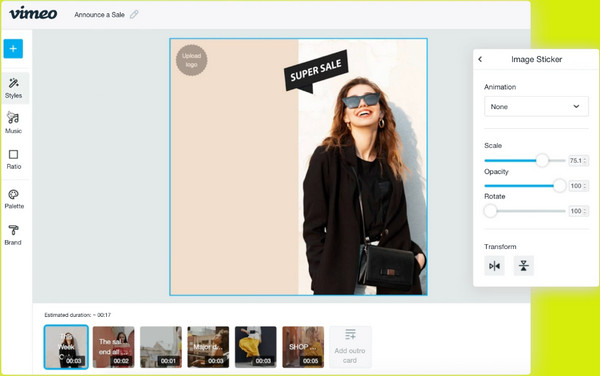The width and height of the screenshot is (600, 376).
Task: Select the 'Major d...' scene thumbnail
Action: [208, 347]
